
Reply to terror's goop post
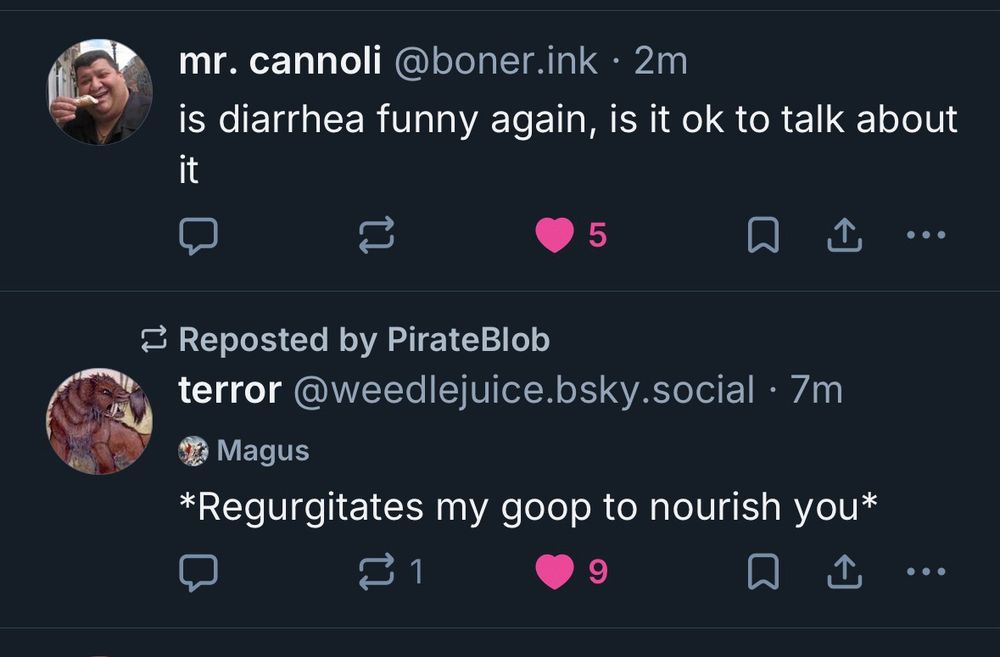pyautogui.click(x=199, y=572)
